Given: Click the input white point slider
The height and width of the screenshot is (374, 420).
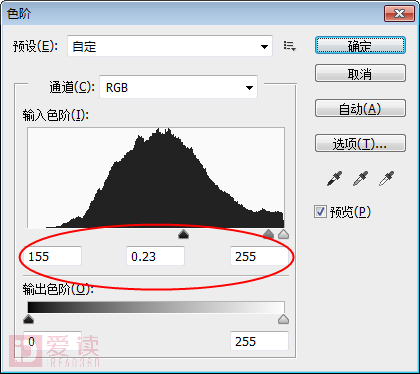Looking at the screenshot, I should (283, 234).
